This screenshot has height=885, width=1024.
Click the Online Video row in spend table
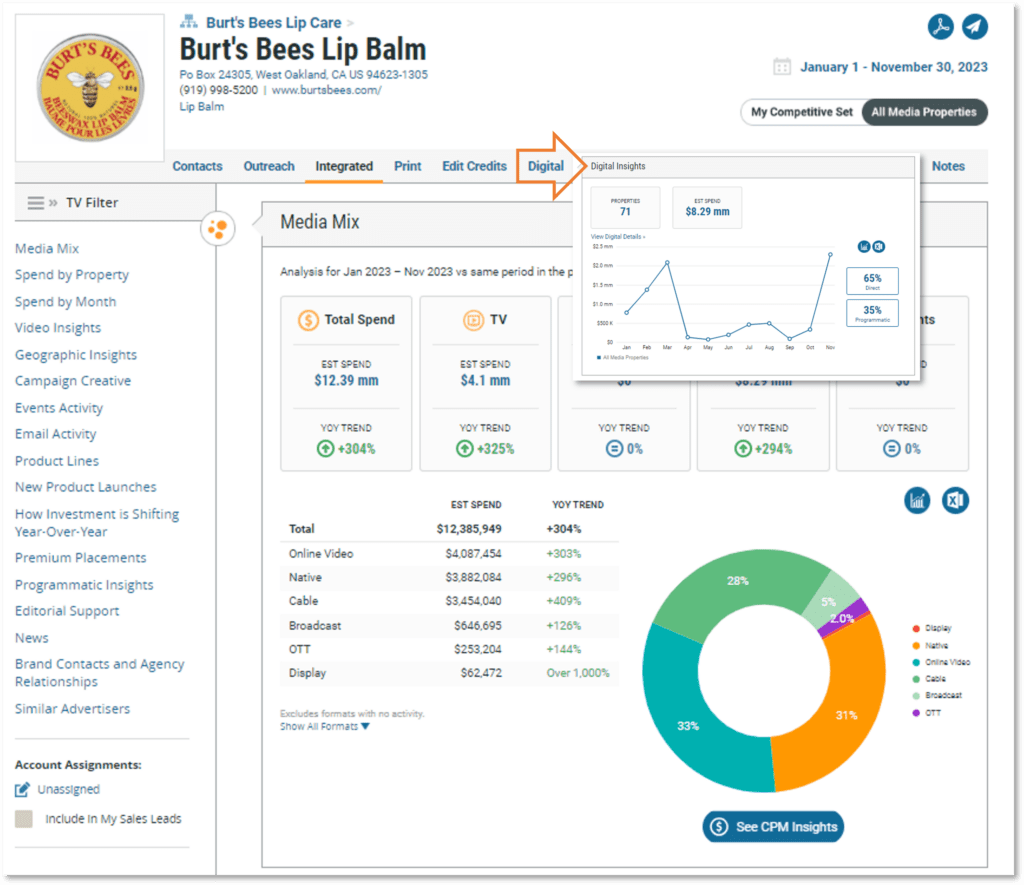[449, 554]
